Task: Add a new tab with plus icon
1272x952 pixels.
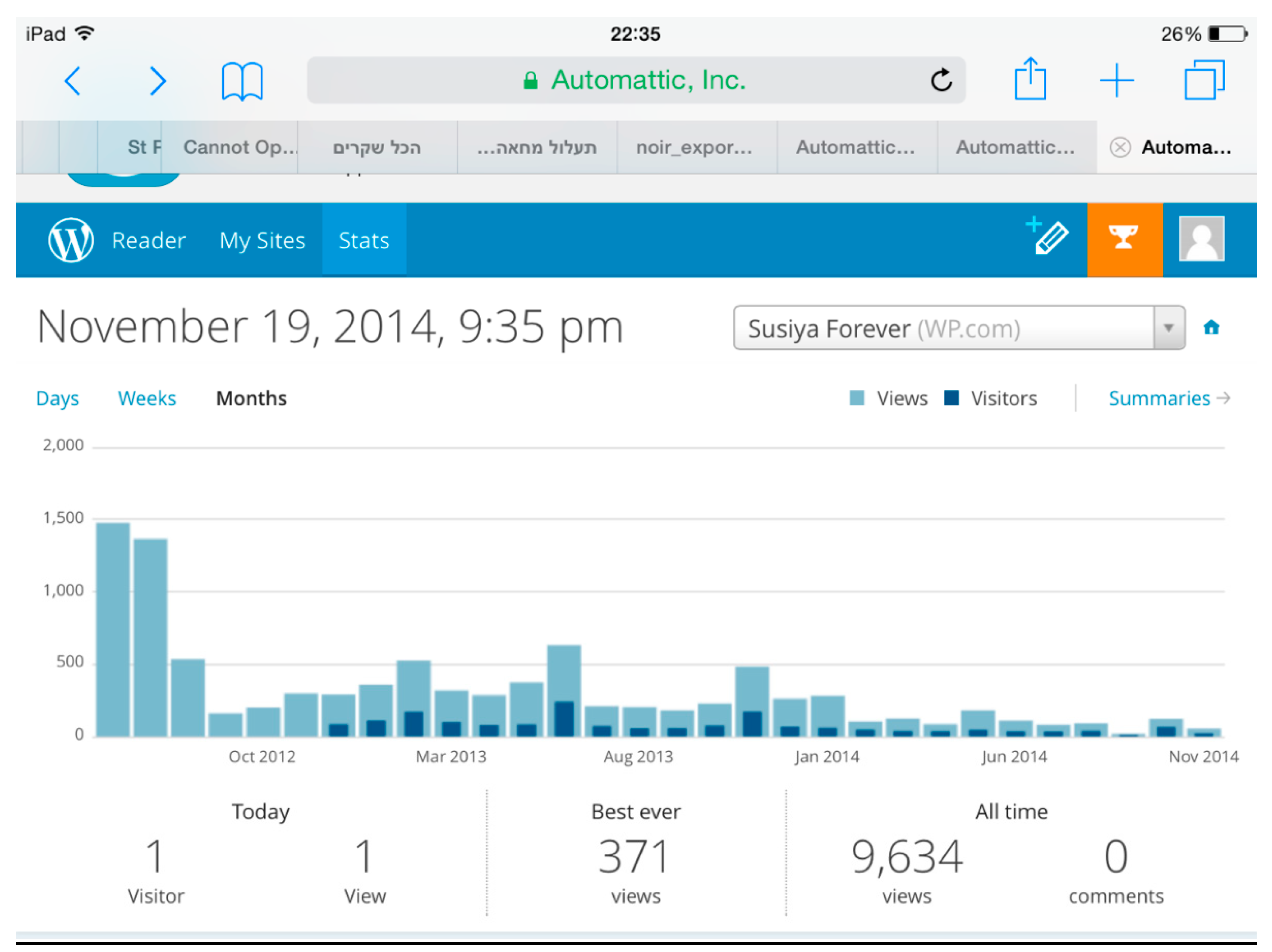Action: (x=1116, y=80)
